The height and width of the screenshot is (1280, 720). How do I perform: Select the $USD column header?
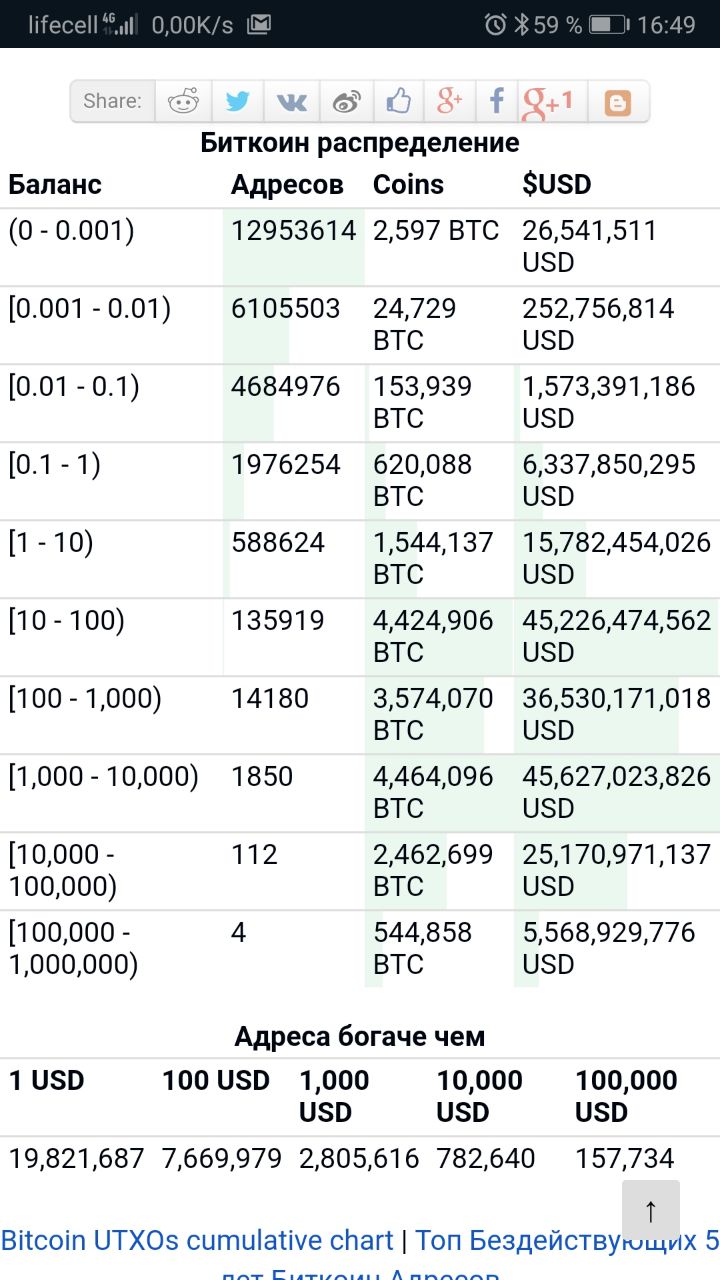pos(557,185)
